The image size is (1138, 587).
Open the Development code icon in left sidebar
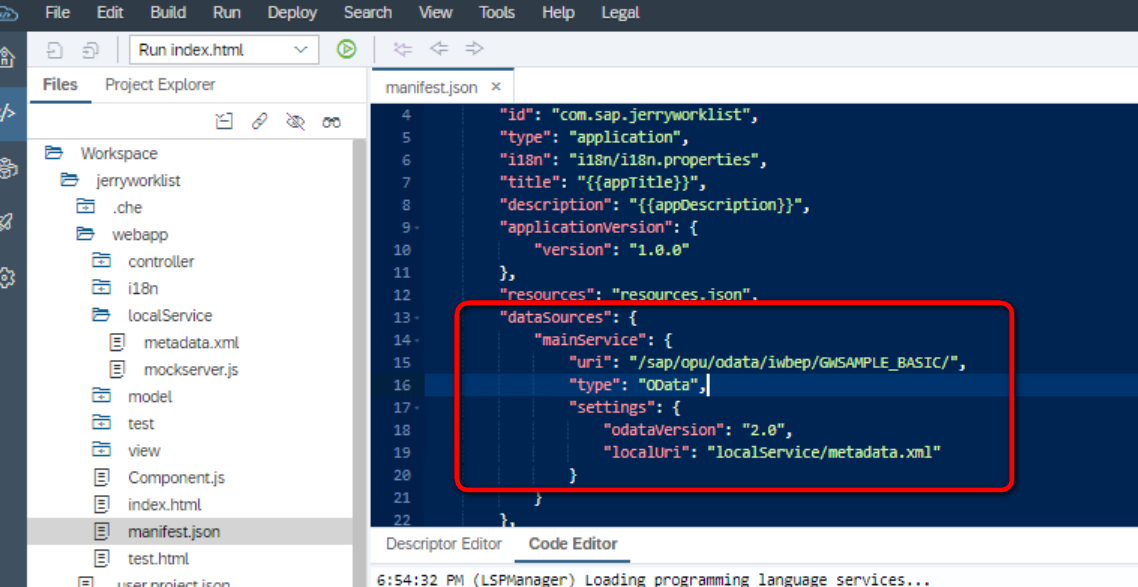9,113
